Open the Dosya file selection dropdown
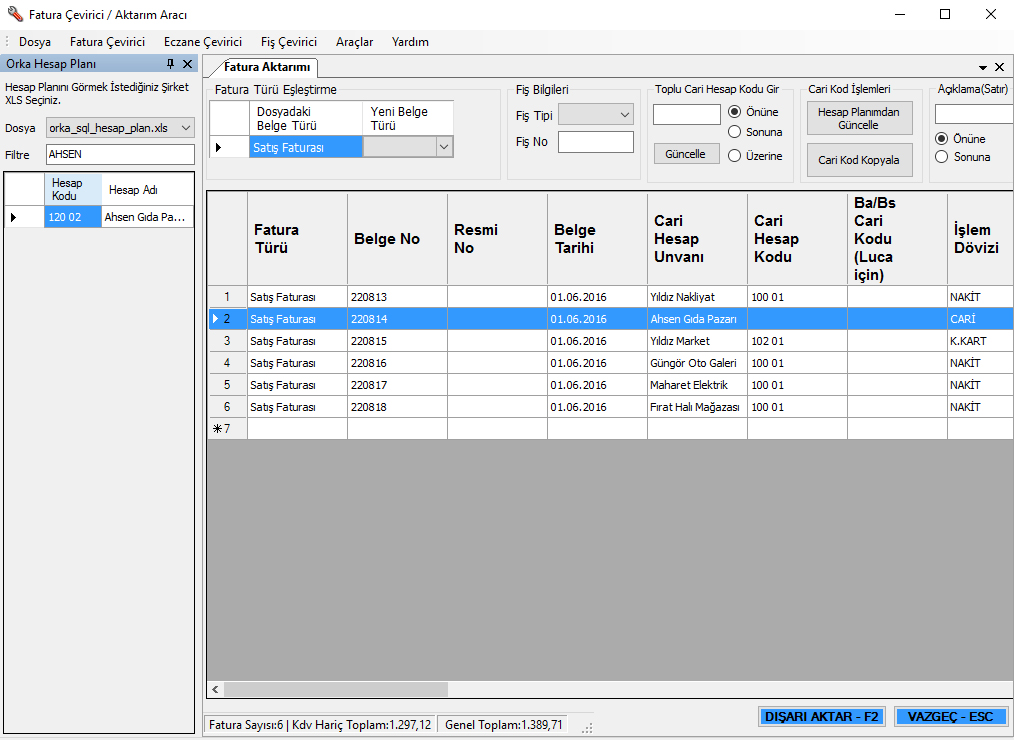The width and height of the screenshot is (1014, 740). pyautogui.click(x=186, y=128)
